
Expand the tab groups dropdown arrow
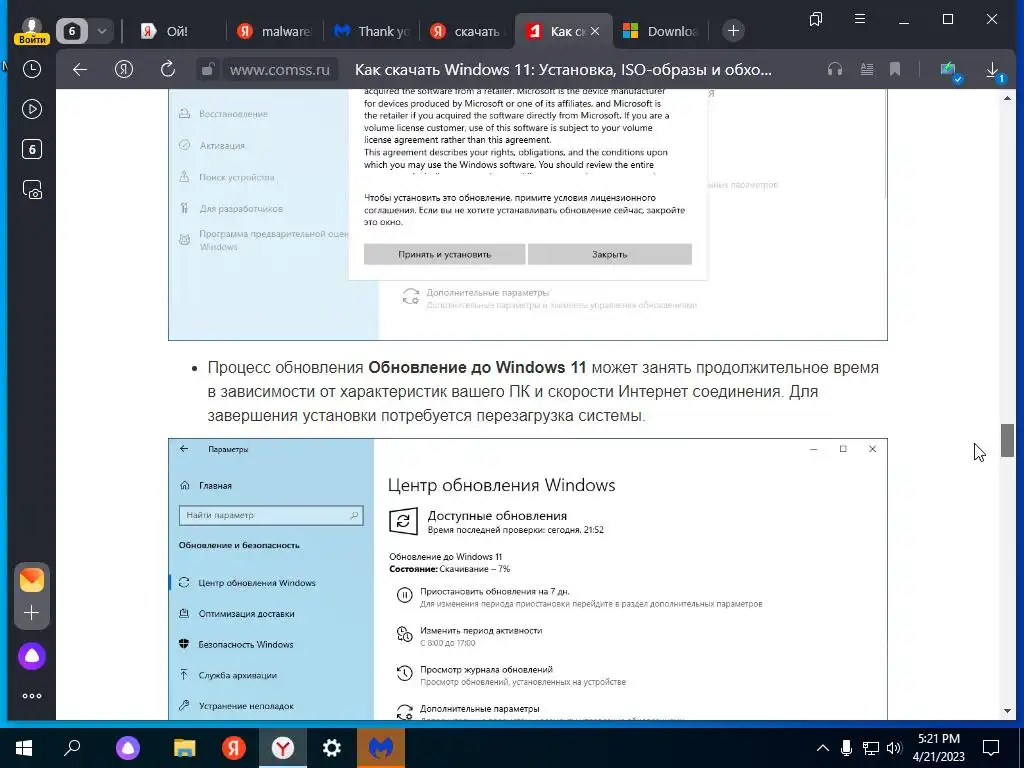point(102,31)
